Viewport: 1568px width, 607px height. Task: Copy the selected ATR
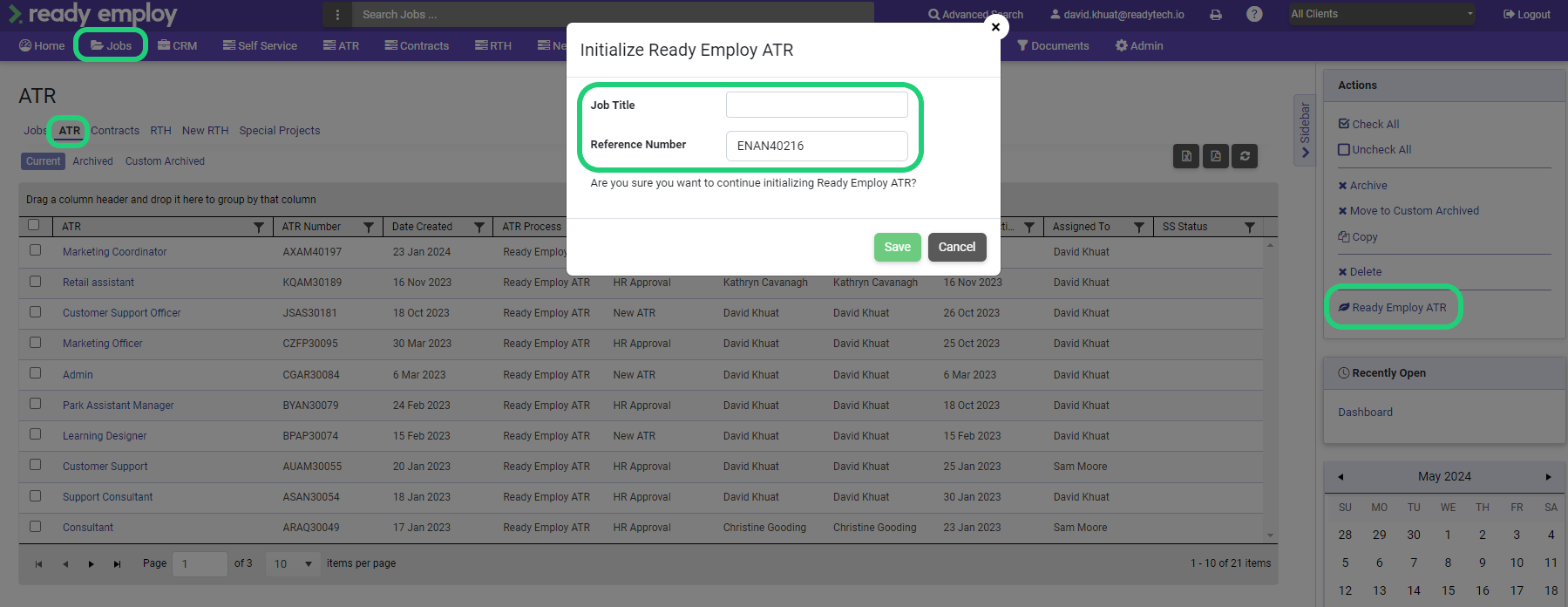(1358, 236)
